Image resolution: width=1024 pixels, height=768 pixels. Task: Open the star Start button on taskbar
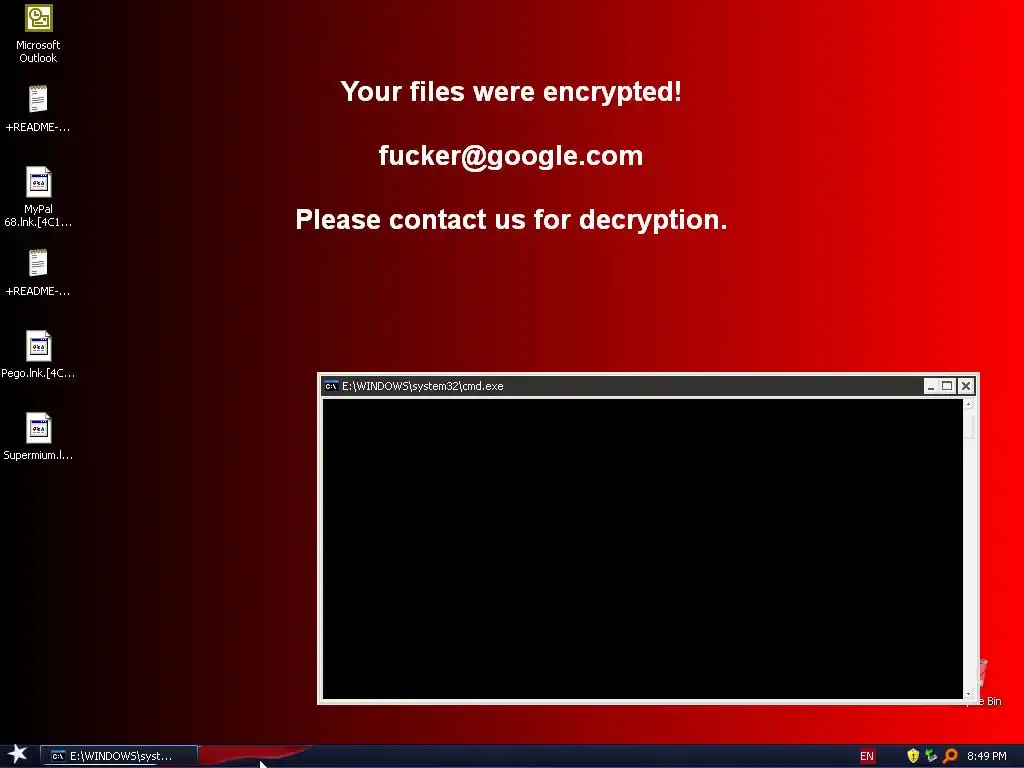(17, 754)
